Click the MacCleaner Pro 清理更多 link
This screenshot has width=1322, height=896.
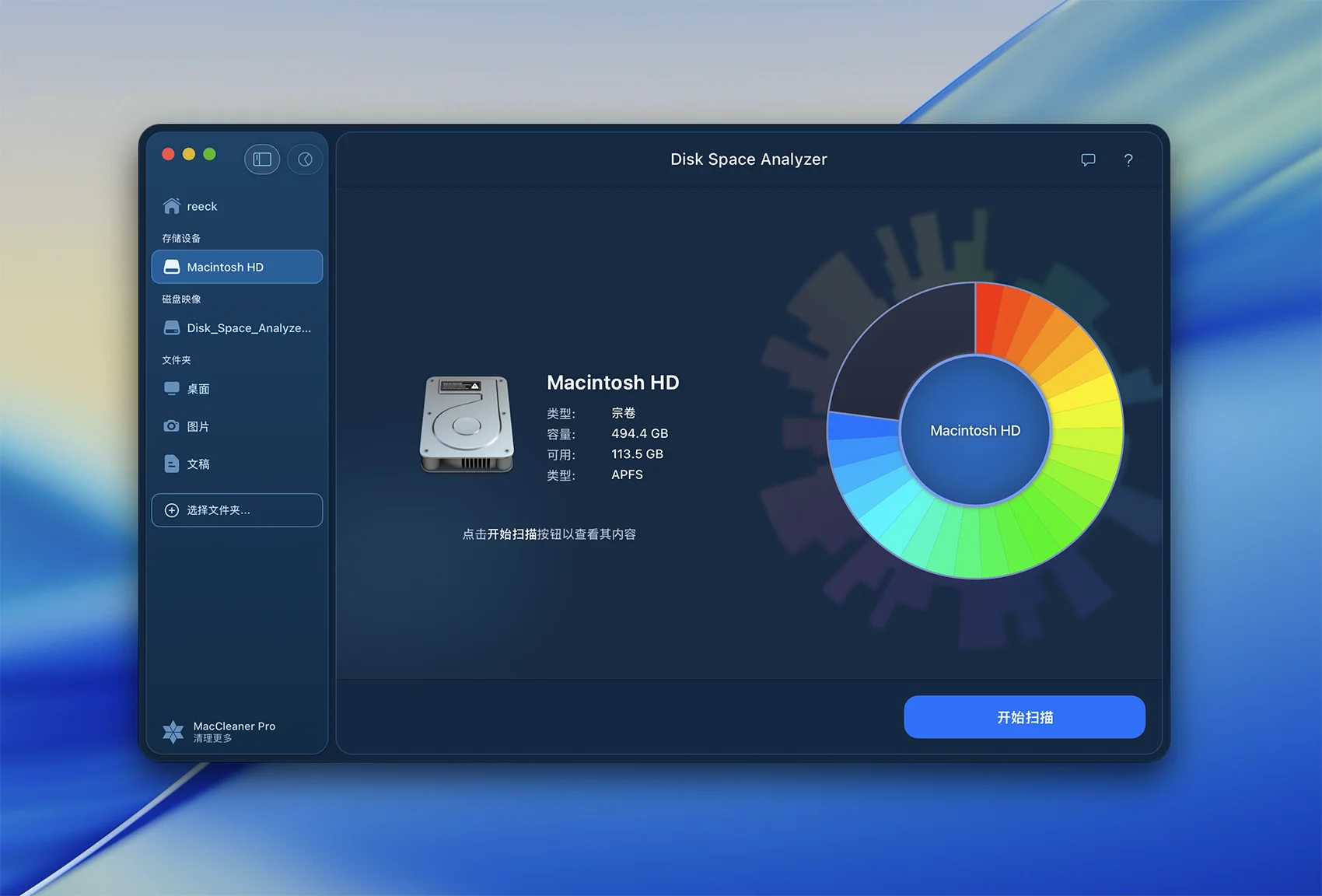tap(233, 731)
